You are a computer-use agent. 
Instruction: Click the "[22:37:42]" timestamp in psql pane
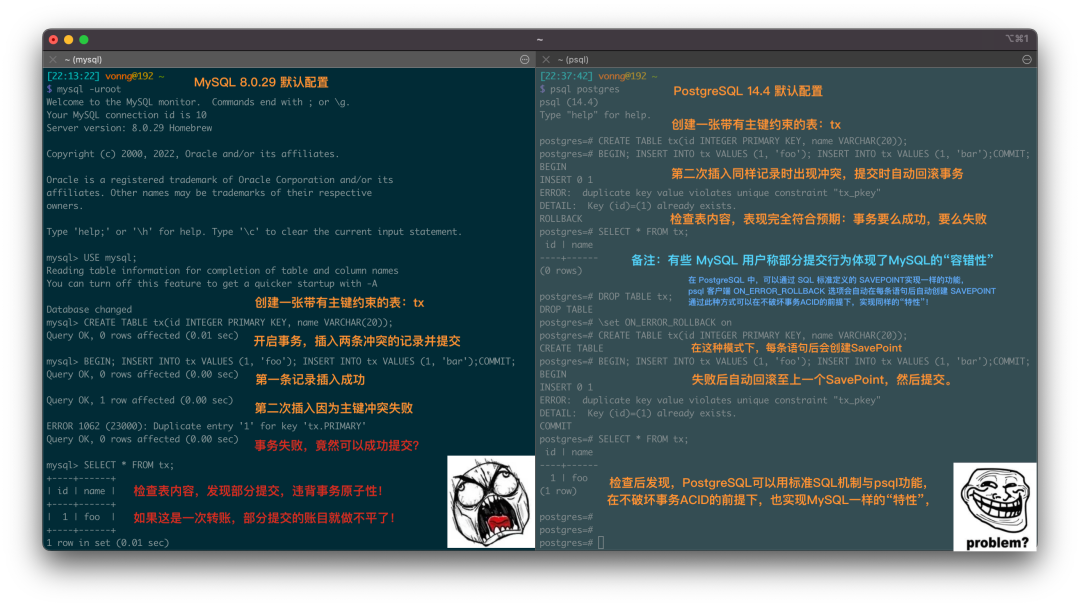click(x=566, y=76)
